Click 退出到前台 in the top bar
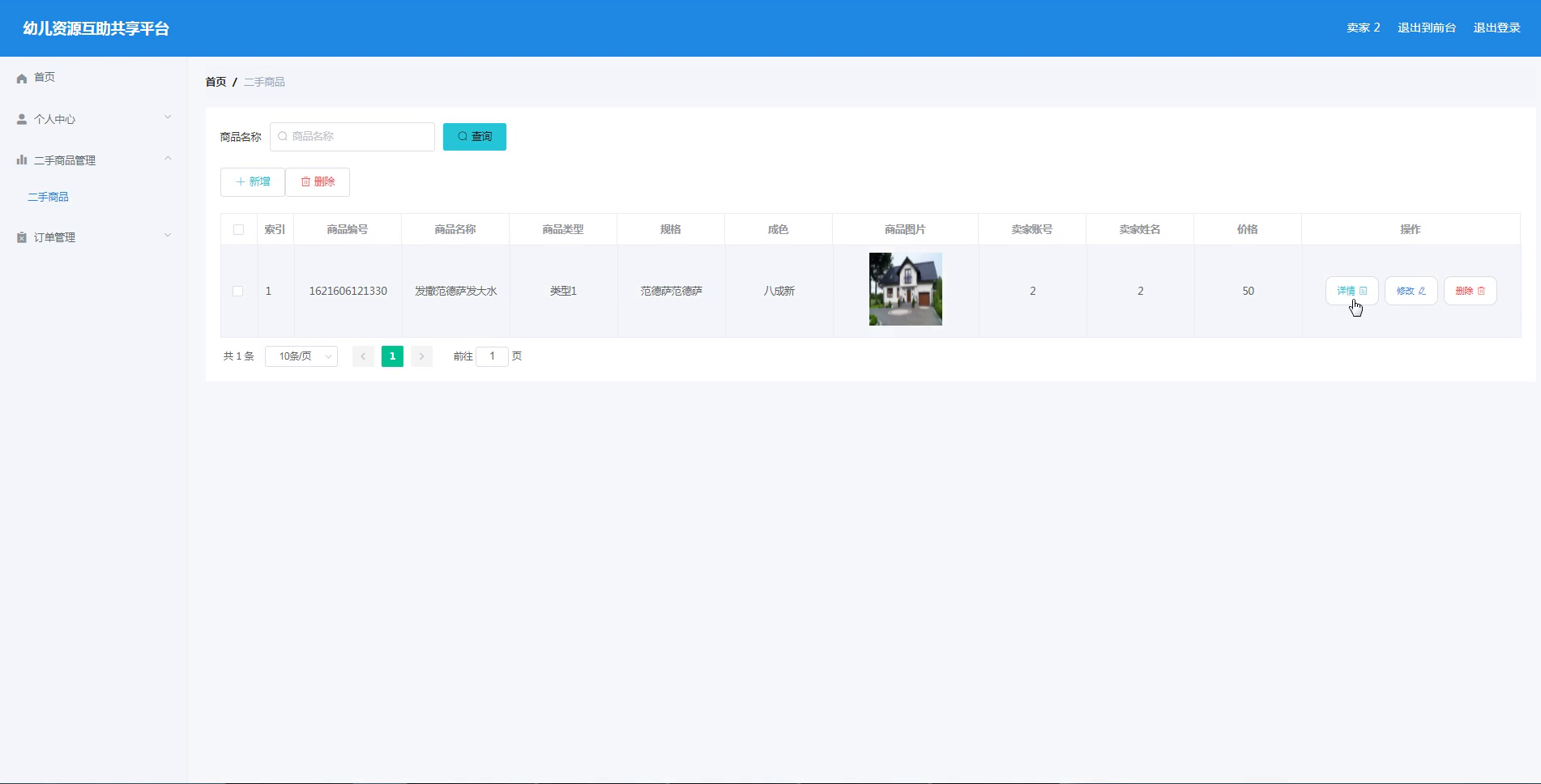The height and width of the screenshot is (784, 1541). (1427, 28)
